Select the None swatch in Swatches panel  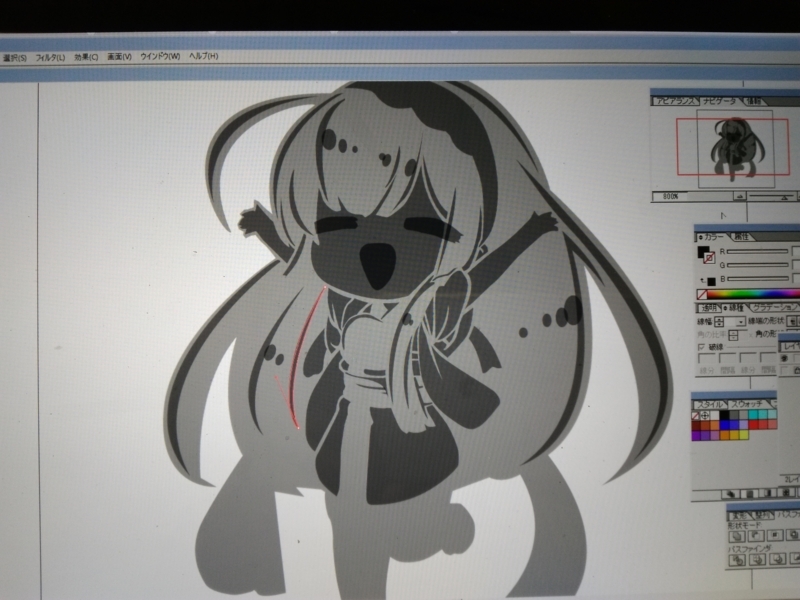696,416
